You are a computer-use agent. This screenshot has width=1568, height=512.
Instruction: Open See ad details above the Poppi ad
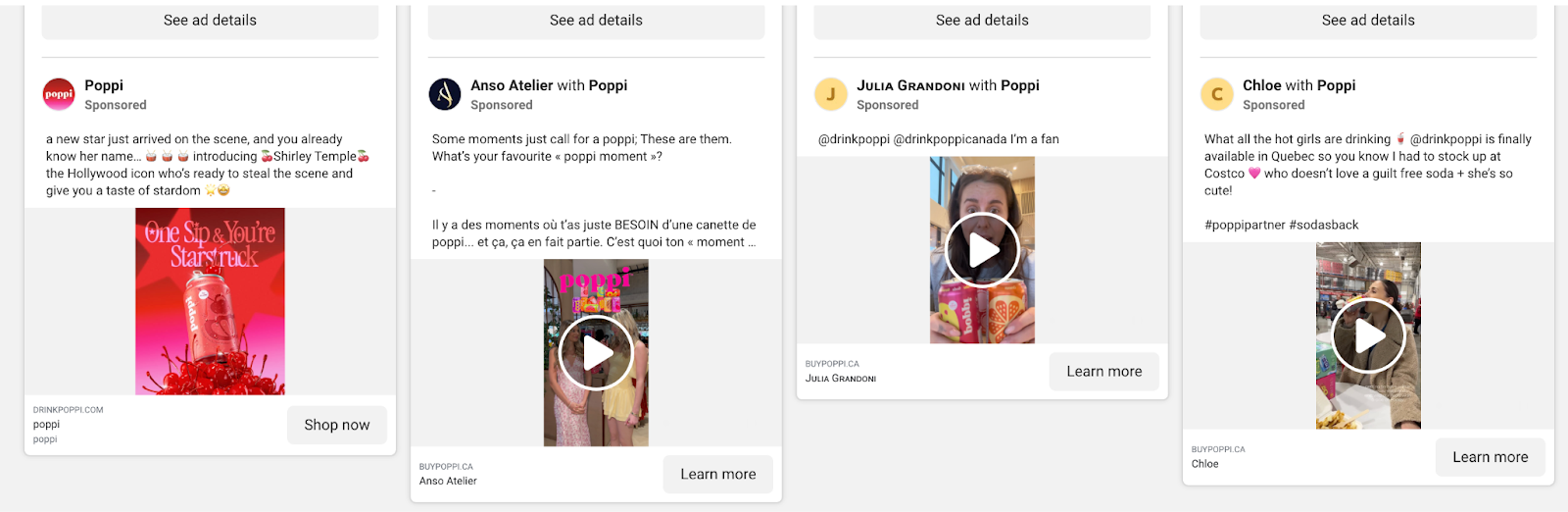(x=210, y=21)
